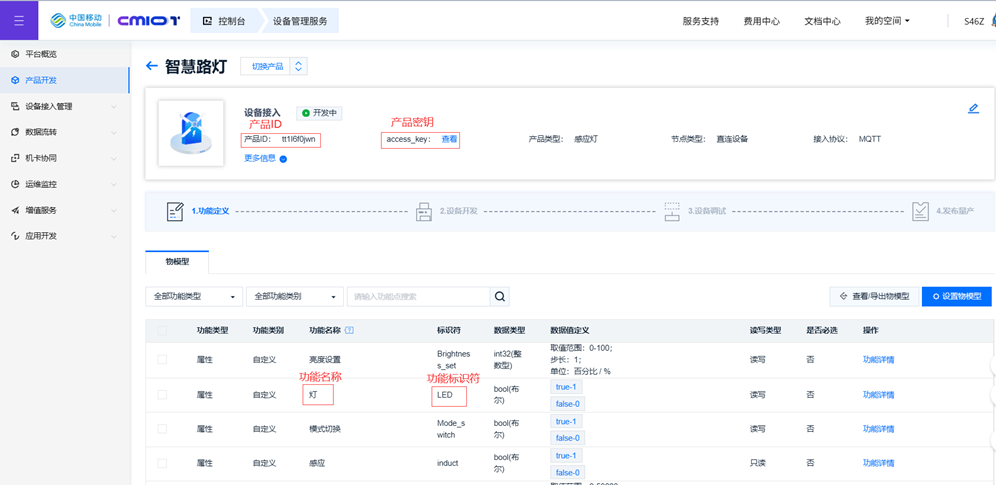The image size is (996, 485).
Task: Open the 全部功能类别 dropdown
Action: pos(294,296)
